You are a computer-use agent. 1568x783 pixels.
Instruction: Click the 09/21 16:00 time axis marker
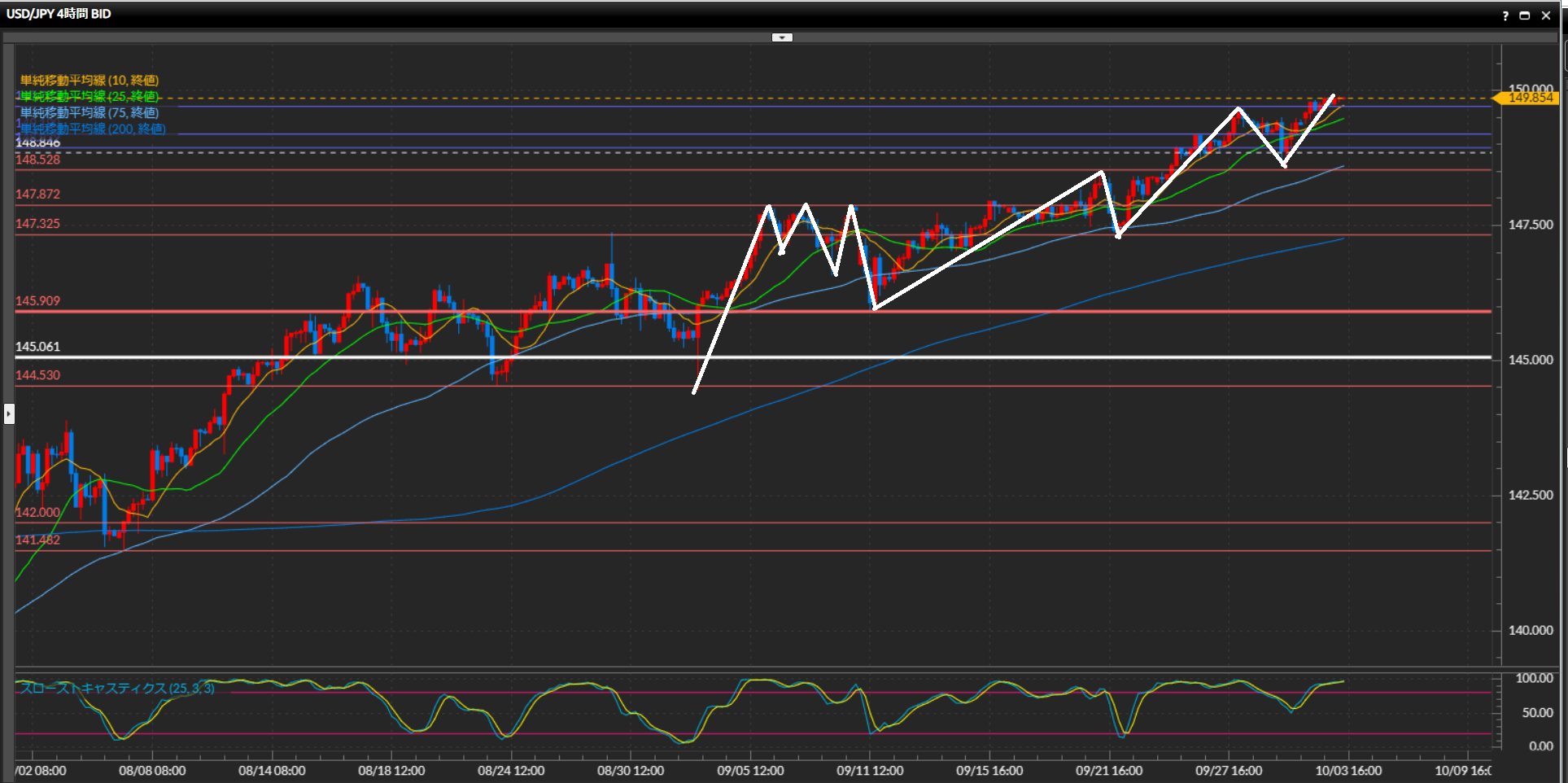point(1109,771)
